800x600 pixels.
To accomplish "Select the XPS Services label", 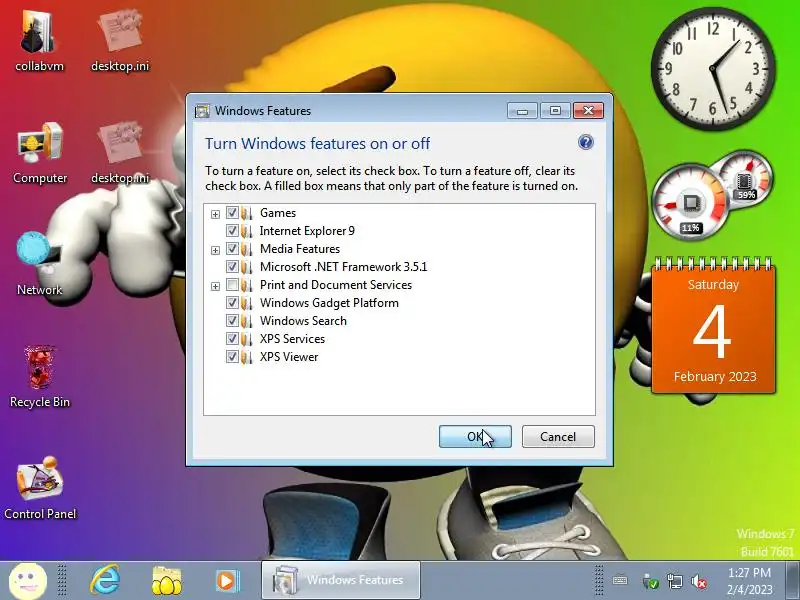I will tap(292, 339).
